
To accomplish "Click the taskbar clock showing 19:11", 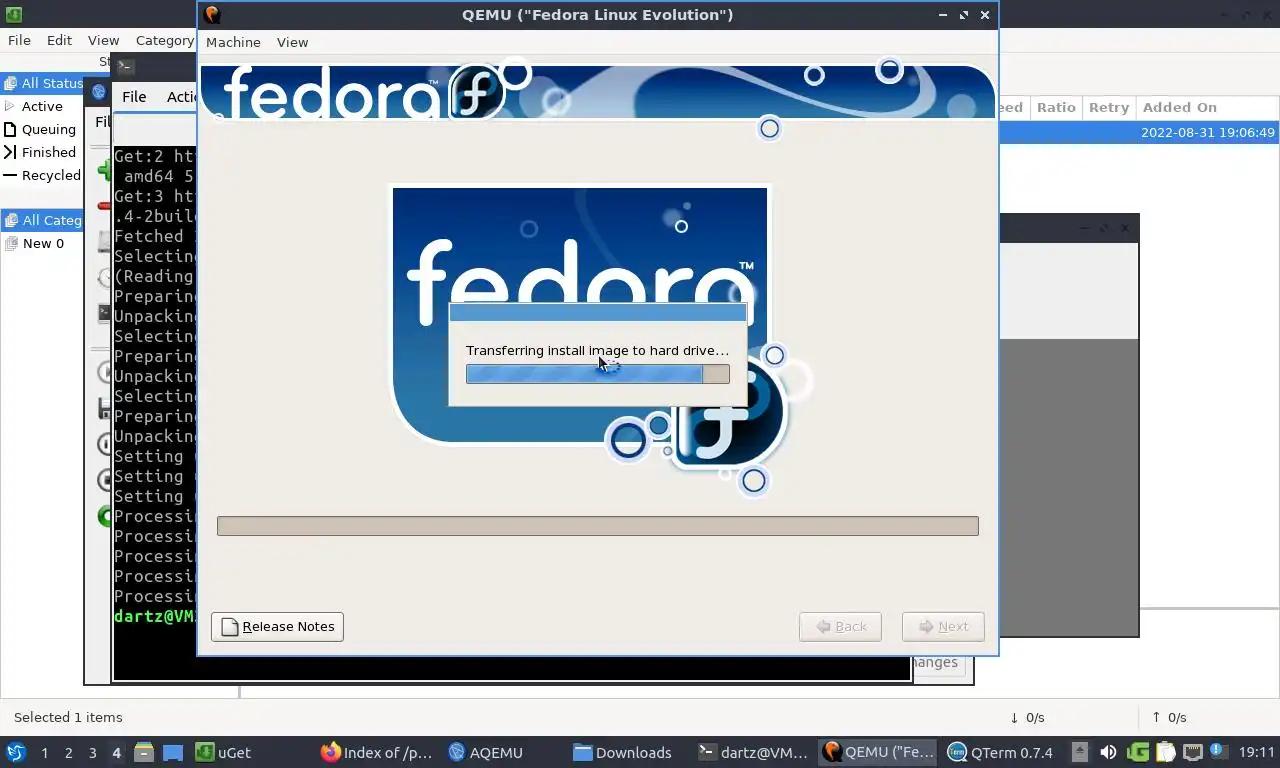I will coord(1257,752).
